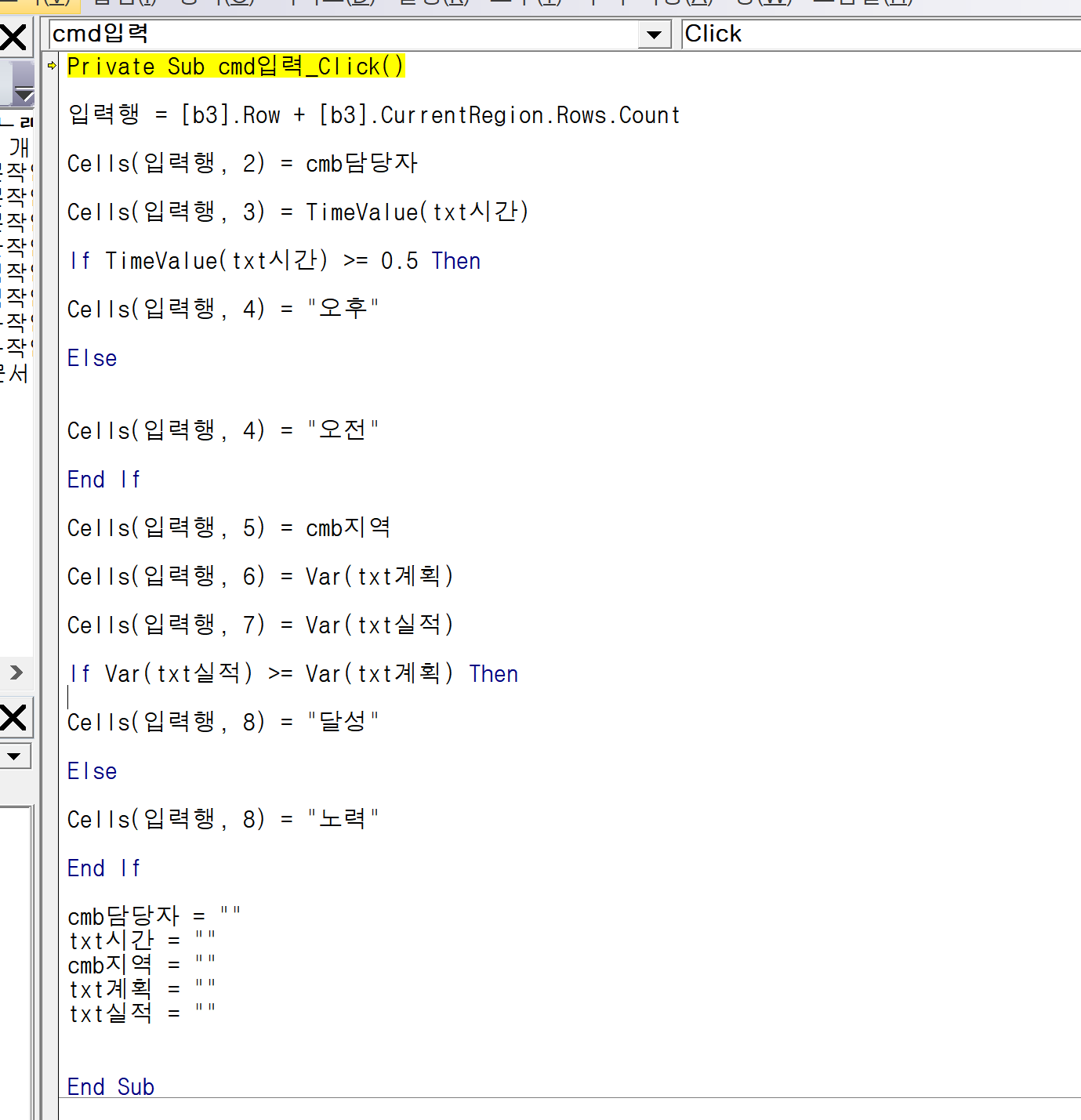This screenshot has height=1120, width=1081.
Task: Open the cmd입력 object dropdown arrow
Action: pyautogui.click(x=654, y=34)
